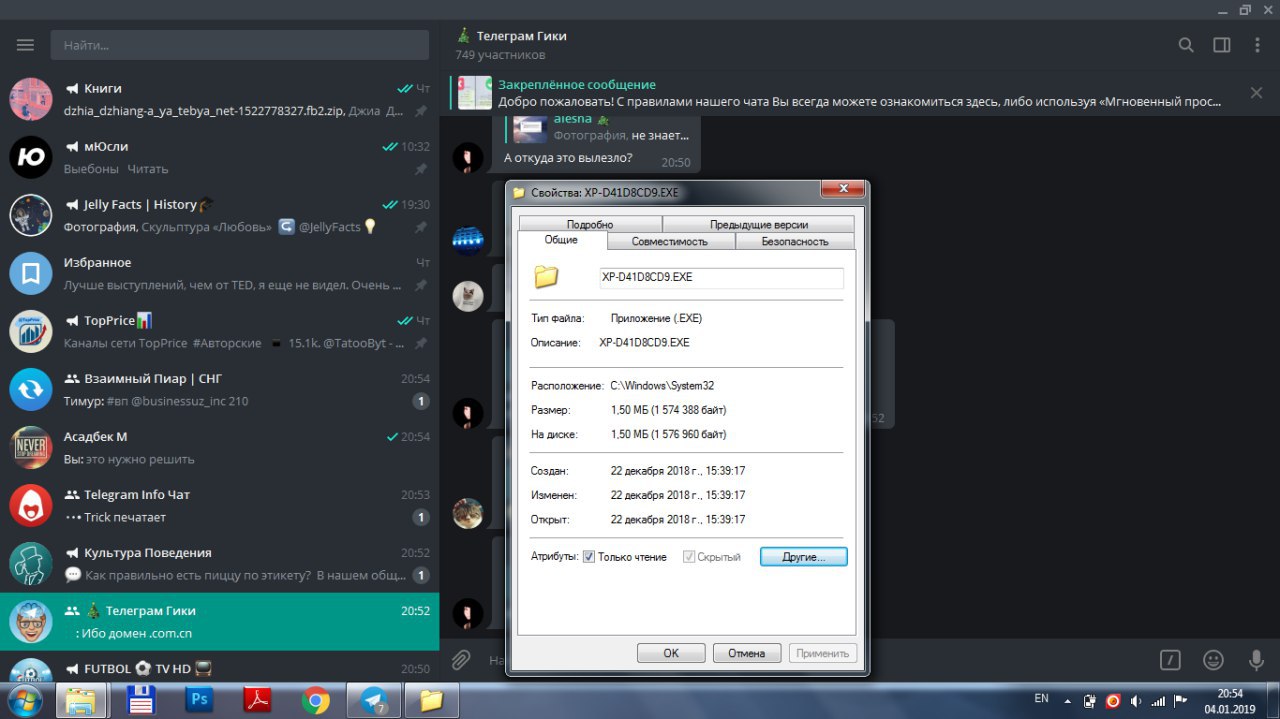This screenshot has height=719, width=1280.
Task: Click Взаимный Пиар refresh-arrows avatar
Action: 30,389
